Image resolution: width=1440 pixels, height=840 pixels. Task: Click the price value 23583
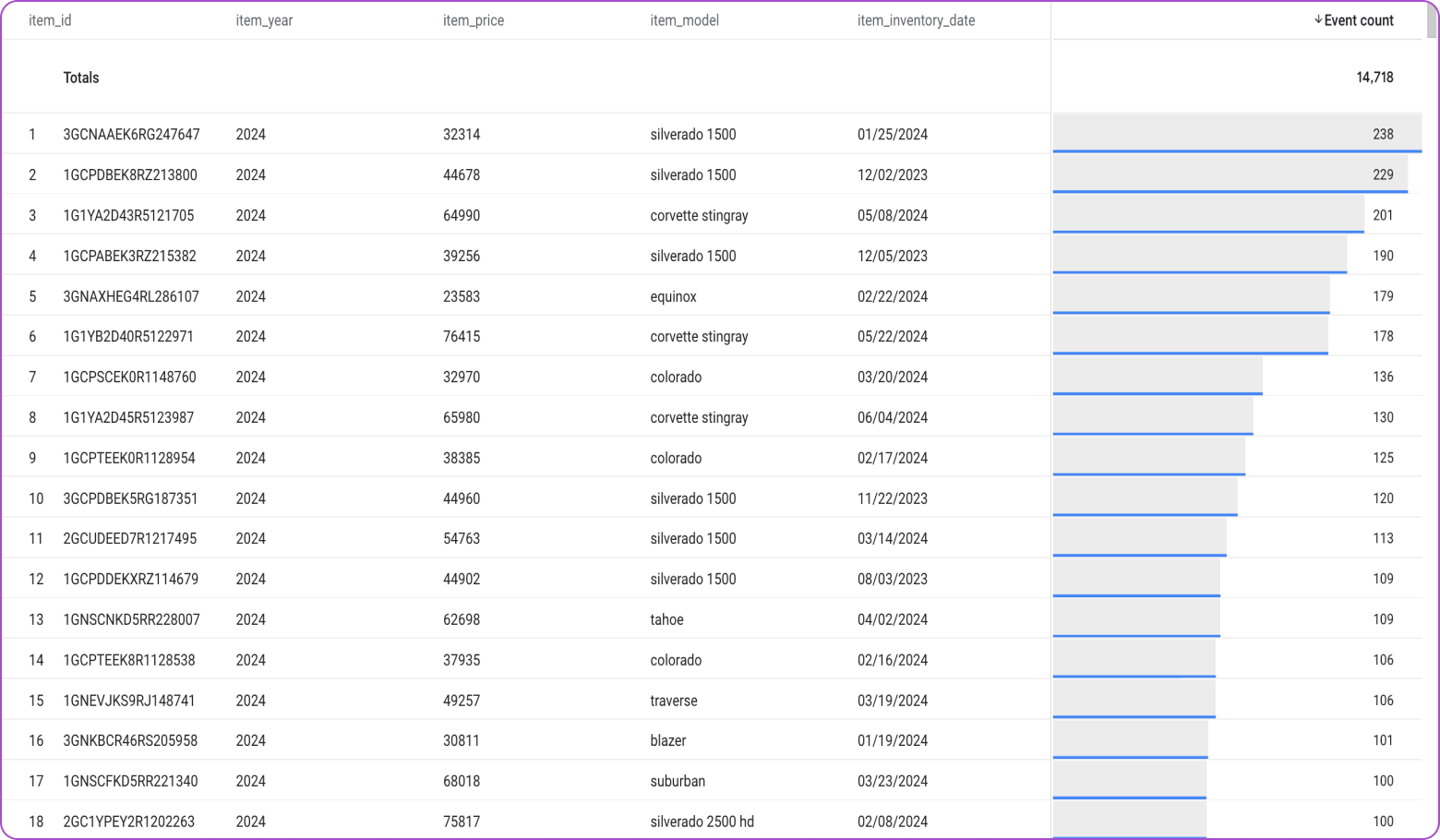462,297
